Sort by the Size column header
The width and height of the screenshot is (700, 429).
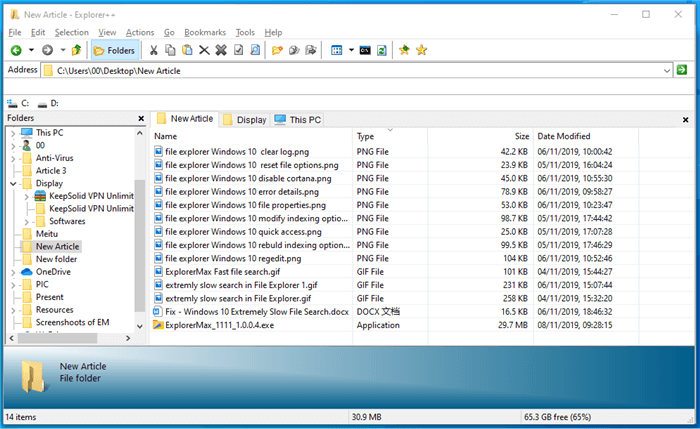pos(480,136)
